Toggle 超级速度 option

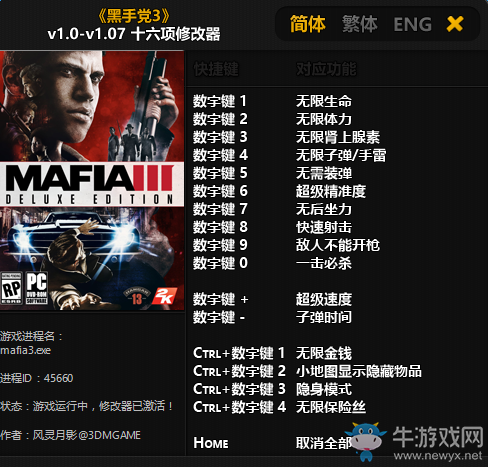pyautogui.click(x=324, y=299)
